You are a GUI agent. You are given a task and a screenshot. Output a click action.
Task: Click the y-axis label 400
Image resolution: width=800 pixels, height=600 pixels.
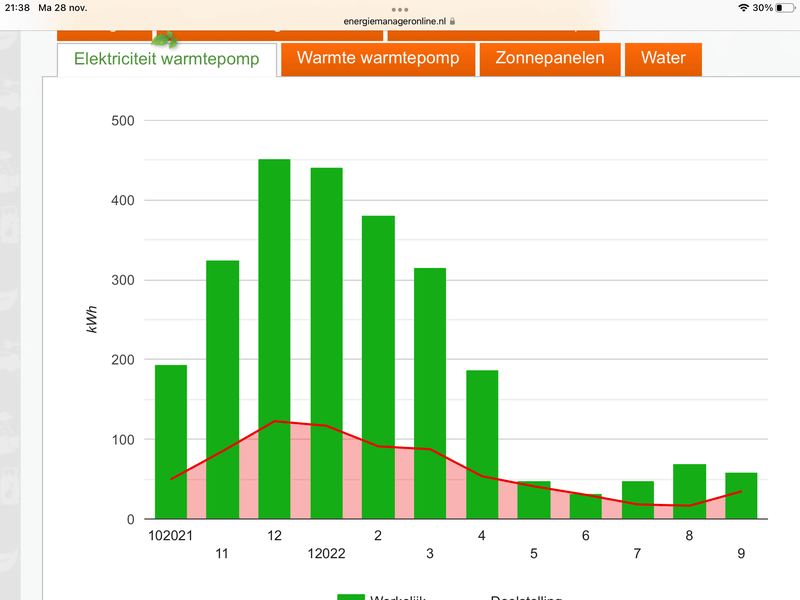123,201
